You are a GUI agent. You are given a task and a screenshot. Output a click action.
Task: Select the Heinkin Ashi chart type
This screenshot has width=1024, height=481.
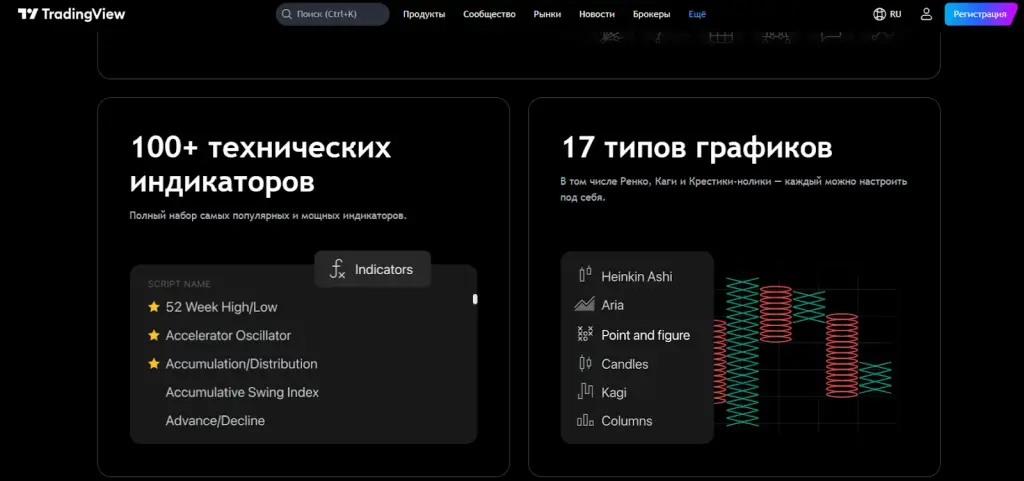(x=637, y=276)
